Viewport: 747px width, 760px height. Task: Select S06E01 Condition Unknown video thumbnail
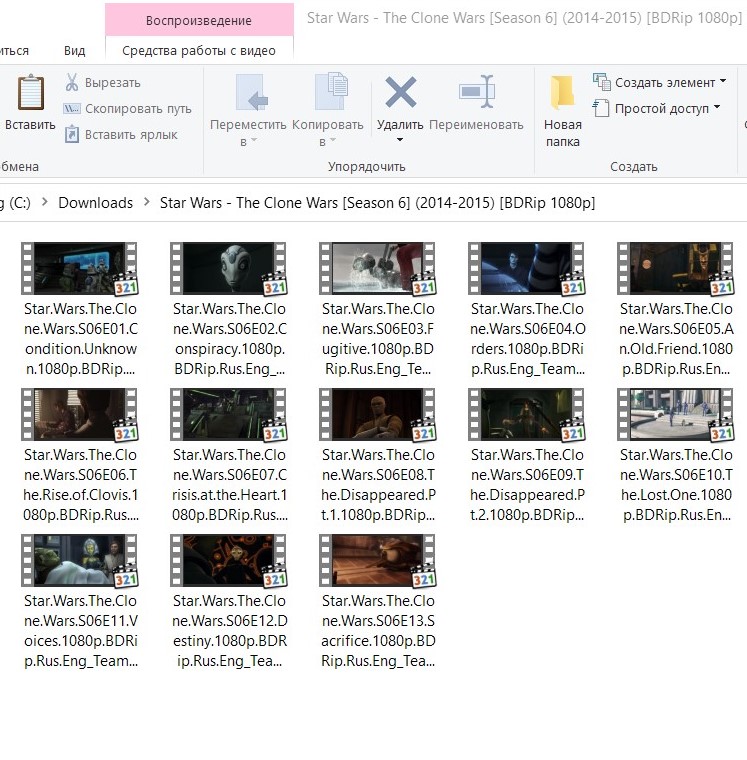coord(79,269)
